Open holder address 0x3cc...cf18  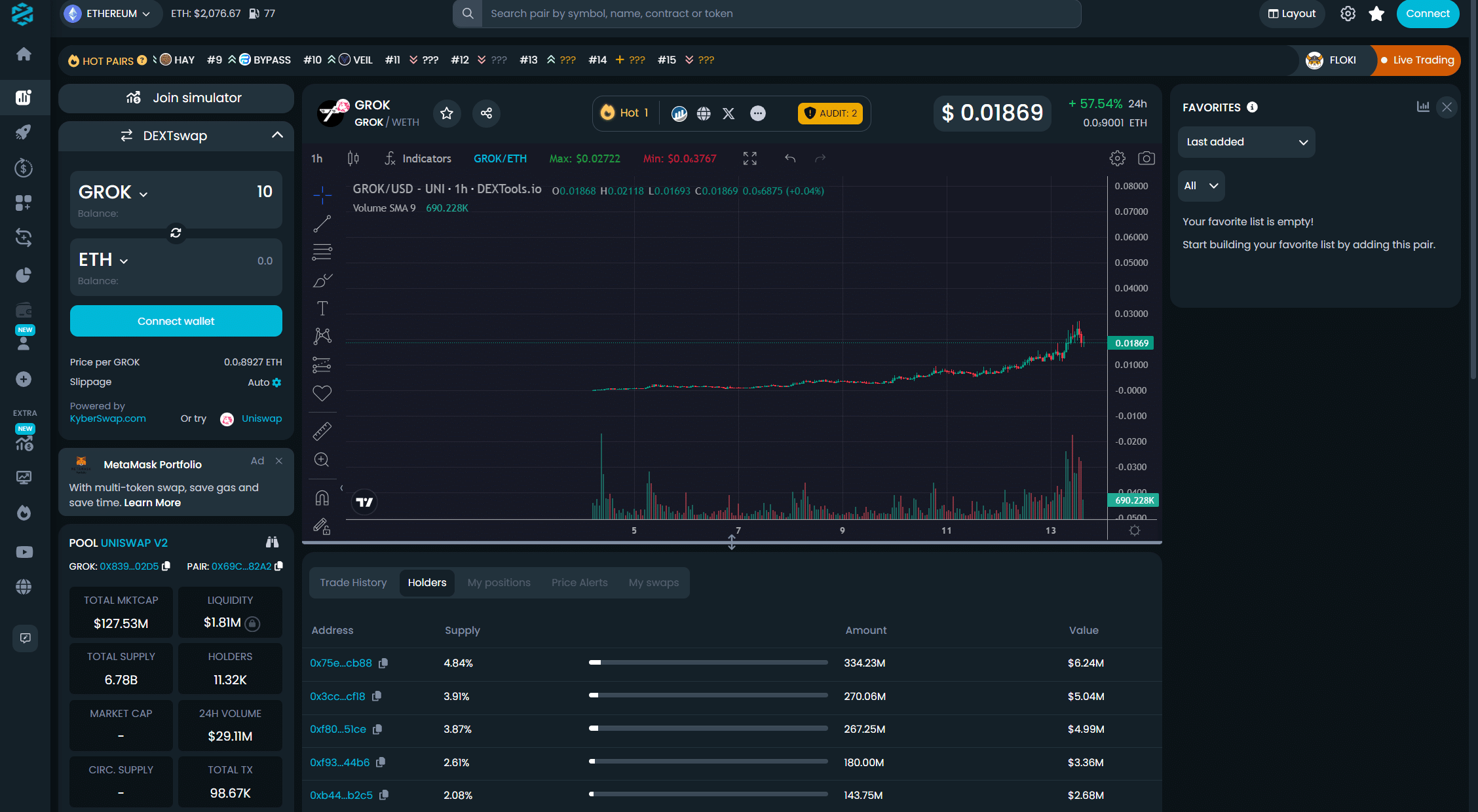[x=338, y=696]
